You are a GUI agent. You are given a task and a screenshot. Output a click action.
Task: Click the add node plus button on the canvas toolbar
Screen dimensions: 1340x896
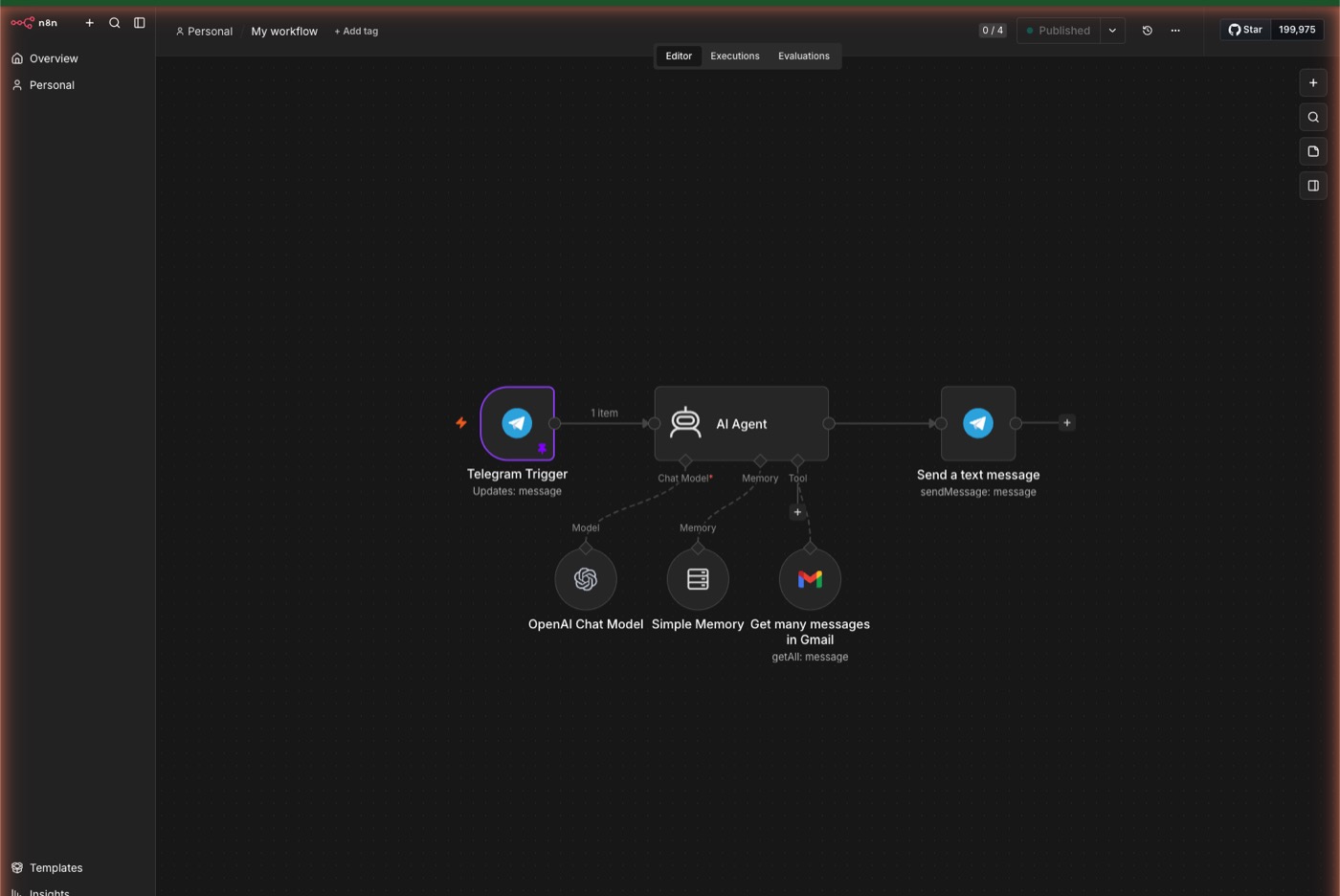[x=1313, y=83]
